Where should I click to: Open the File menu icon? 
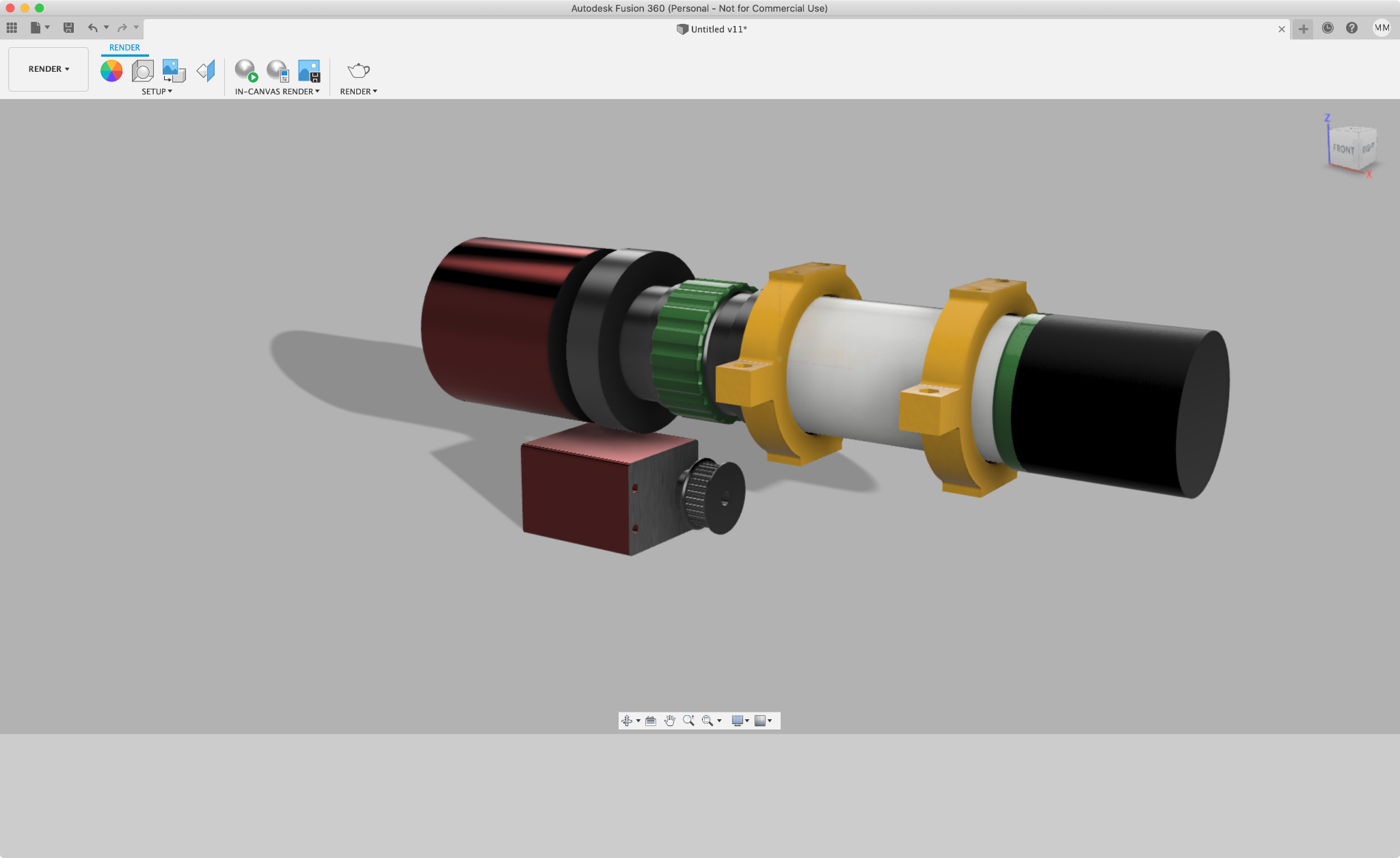point(36,28)
